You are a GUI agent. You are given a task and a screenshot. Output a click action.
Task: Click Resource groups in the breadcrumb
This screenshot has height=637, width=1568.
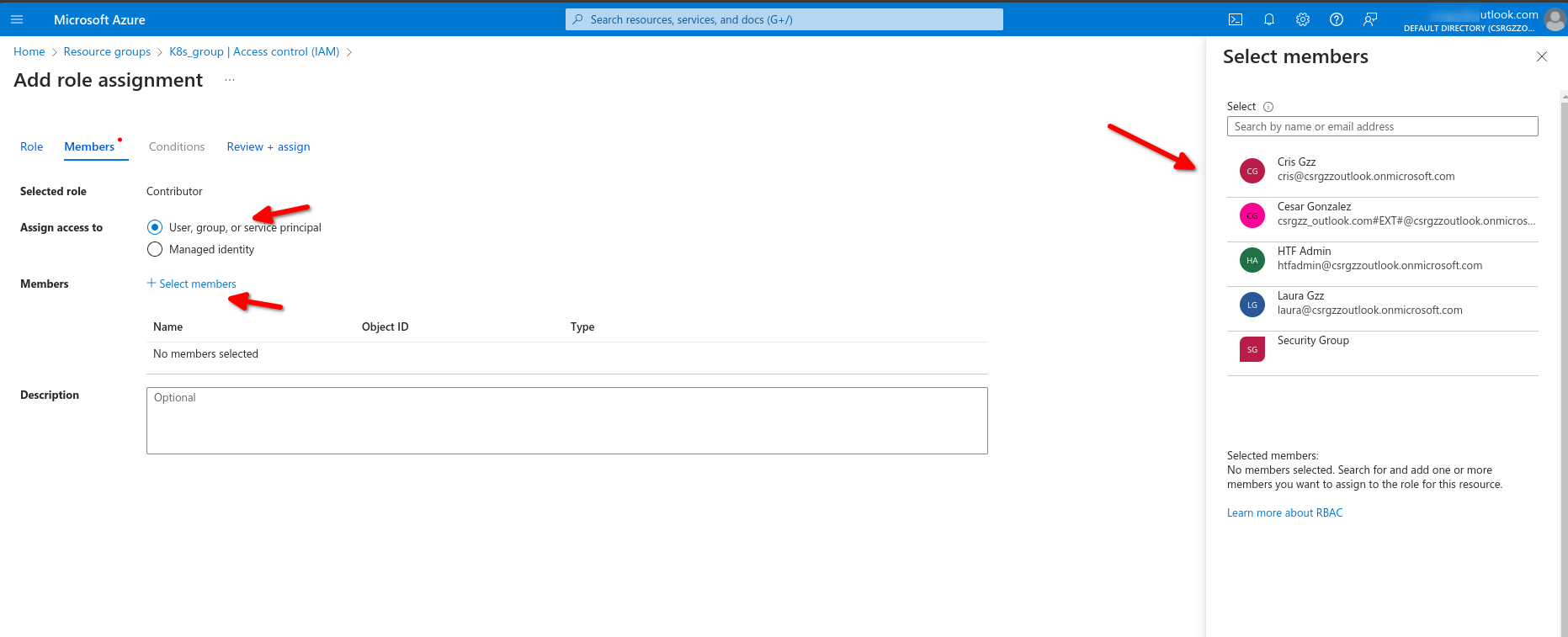107,51
